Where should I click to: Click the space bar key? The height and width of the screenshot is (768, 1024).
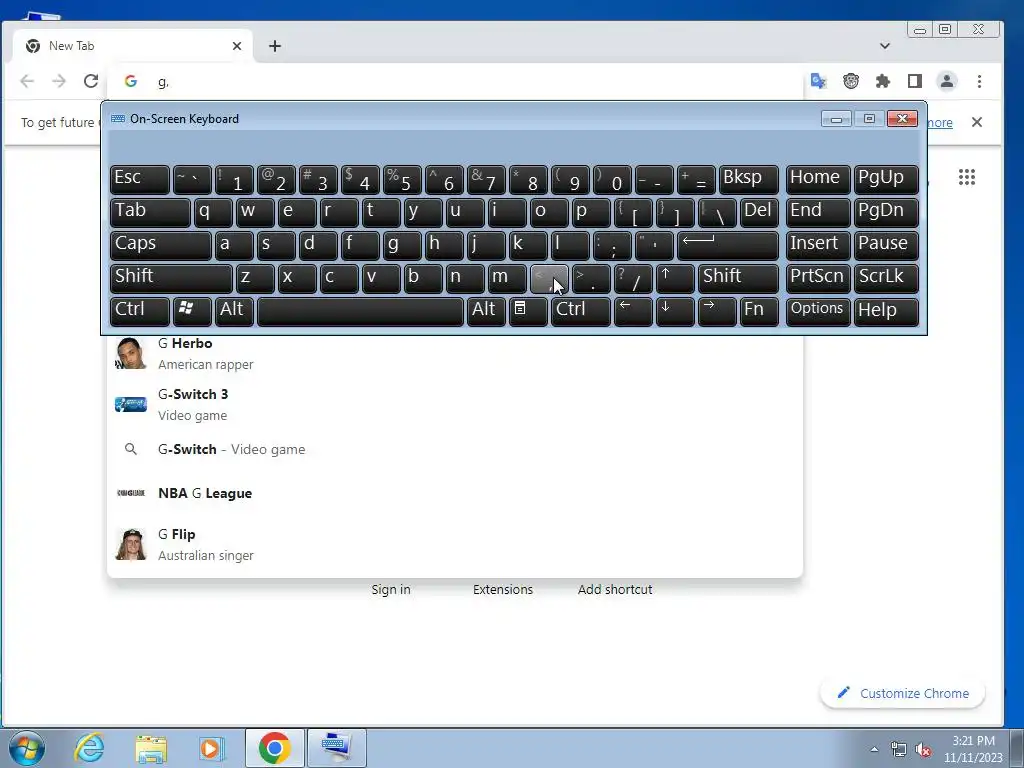click(360, 311)
